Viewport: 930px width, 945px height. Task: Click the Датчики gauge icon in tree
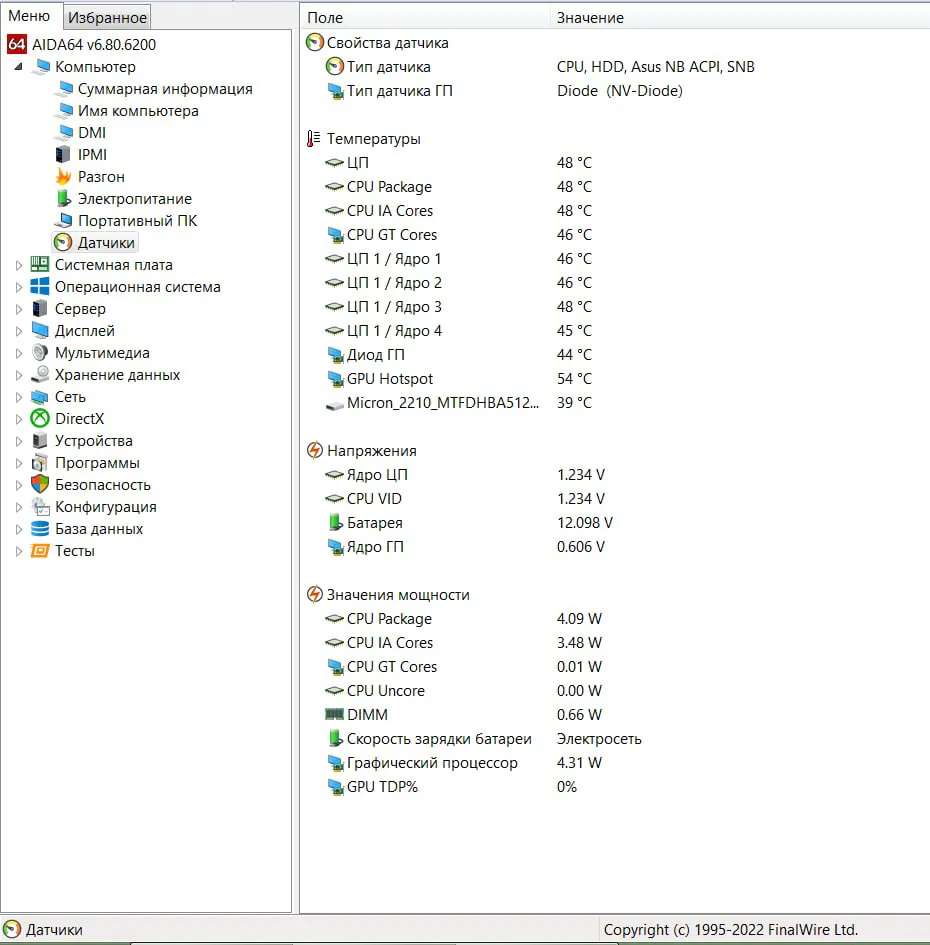[x=63, y=242]
